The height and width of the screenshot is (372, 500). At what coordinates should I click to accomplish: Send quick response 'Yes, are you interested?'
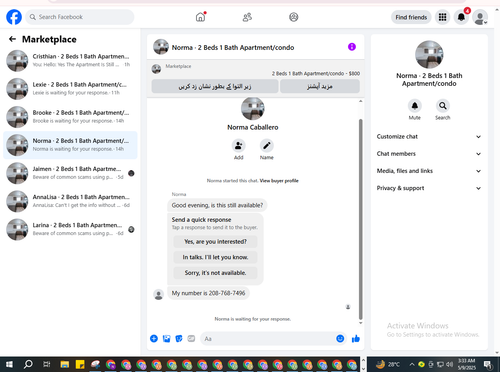click(215, 242)
